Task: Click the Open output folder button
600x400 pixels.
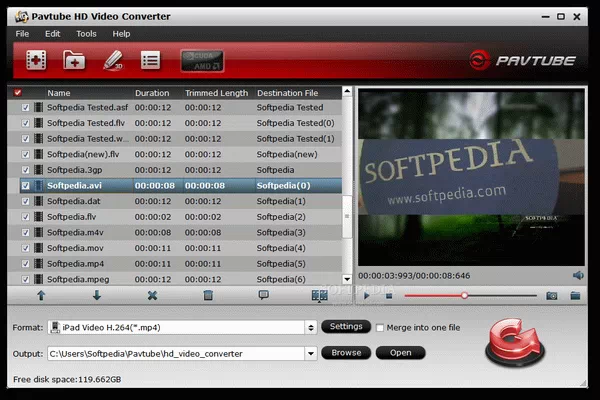Action: [x=400, y=353]
